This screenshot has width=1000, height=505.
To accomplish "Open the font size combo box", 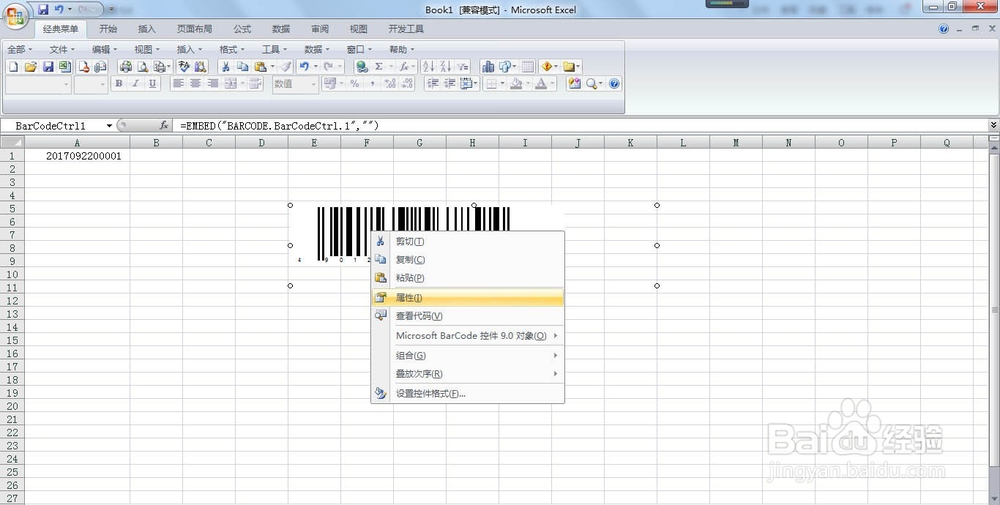I will click(x=91, y=84).
